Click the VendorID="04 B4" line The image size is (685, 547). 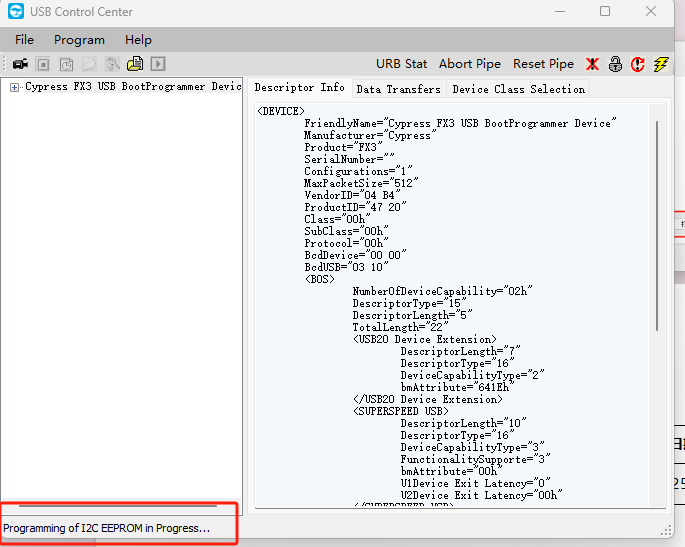352,195
